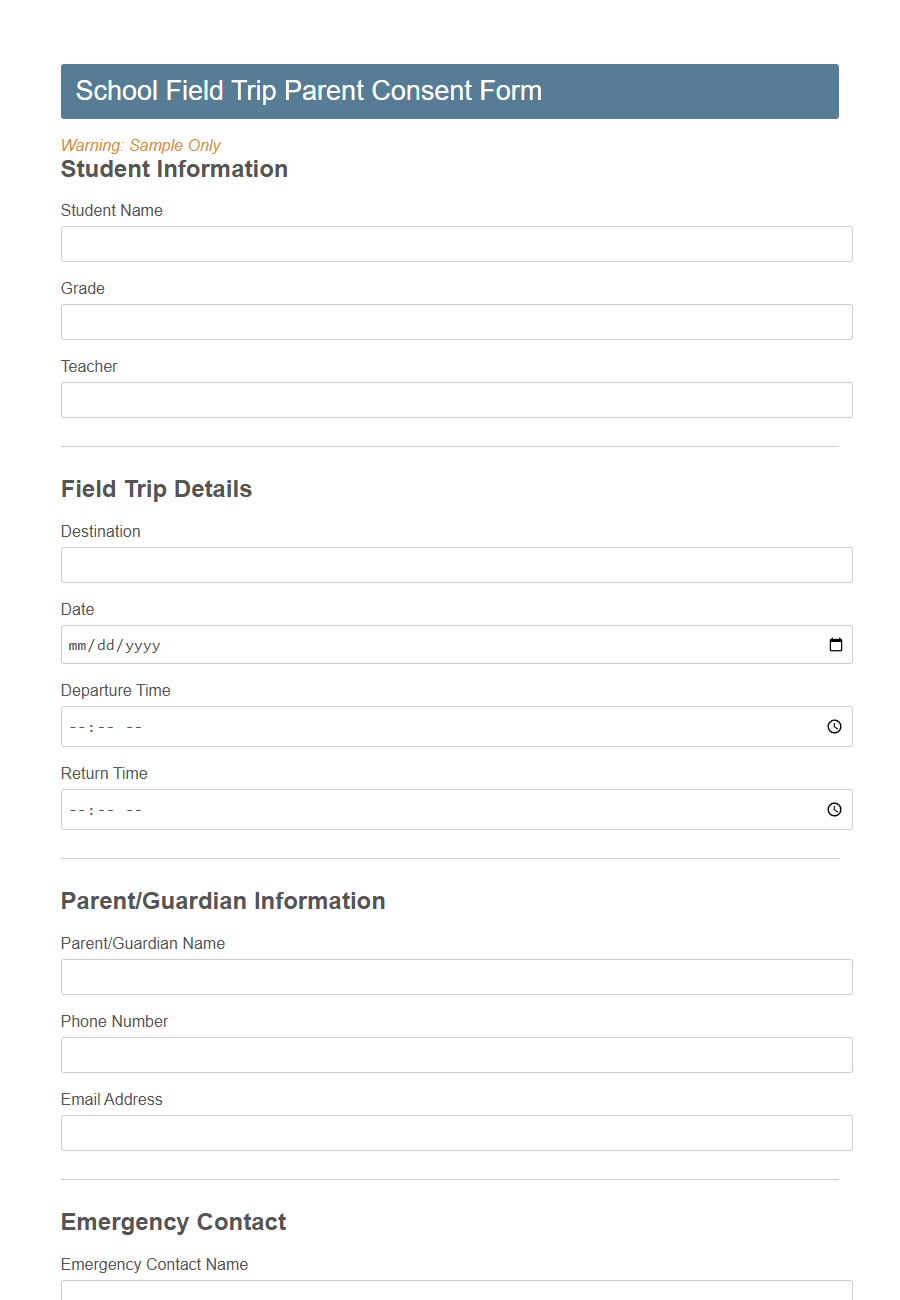Click the Departure Time clock icon
This screenshot has height=1300, width=900.
pos(834,727)
